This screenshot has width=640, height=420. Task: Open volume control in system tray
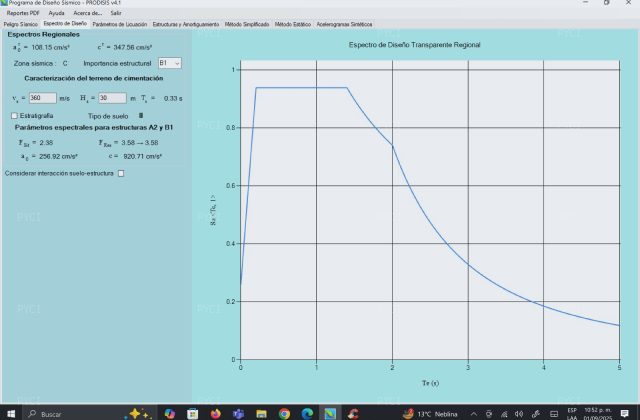(519, 414)
